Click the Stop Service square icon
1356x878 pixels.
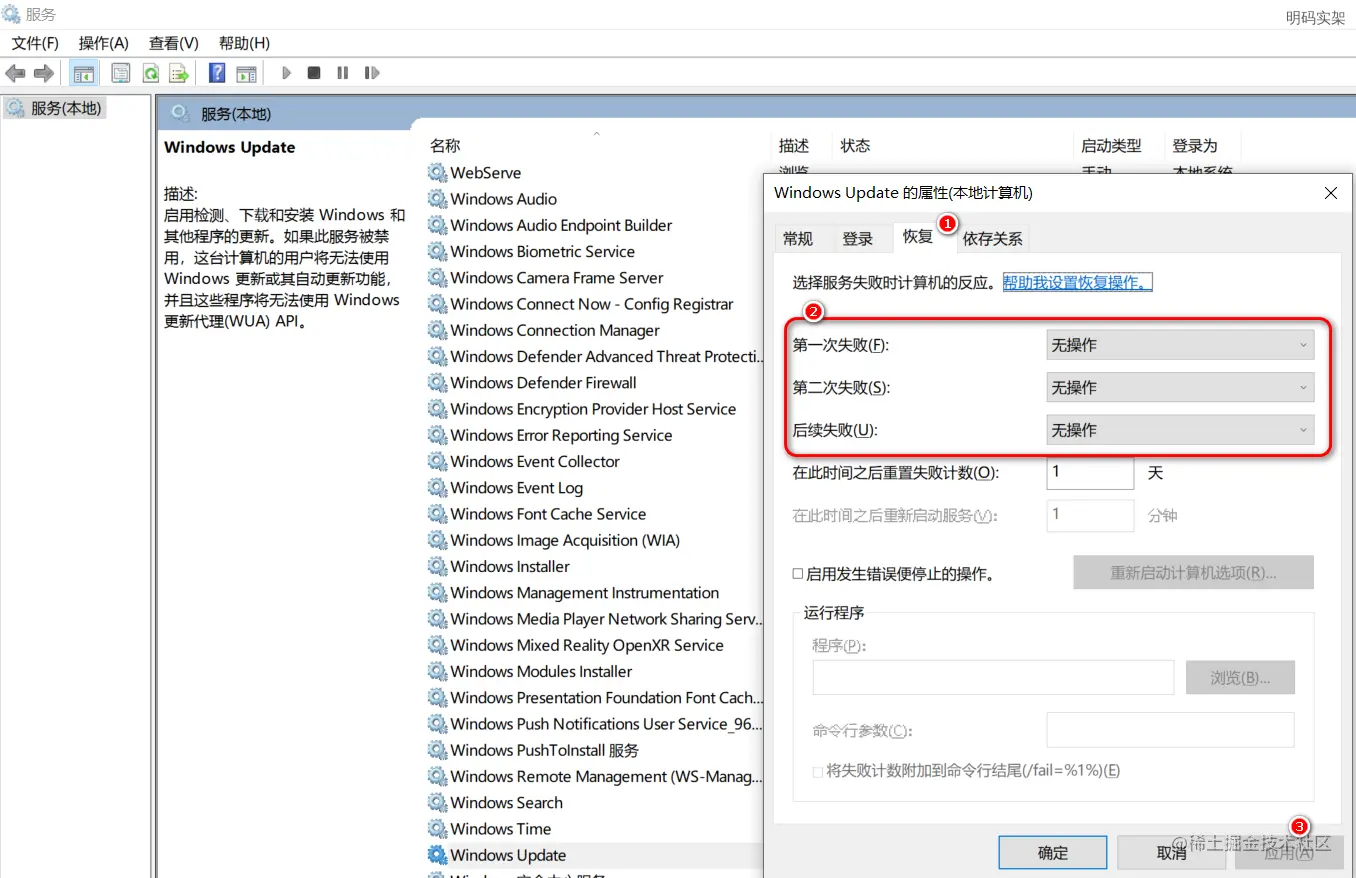coord(314,73)
